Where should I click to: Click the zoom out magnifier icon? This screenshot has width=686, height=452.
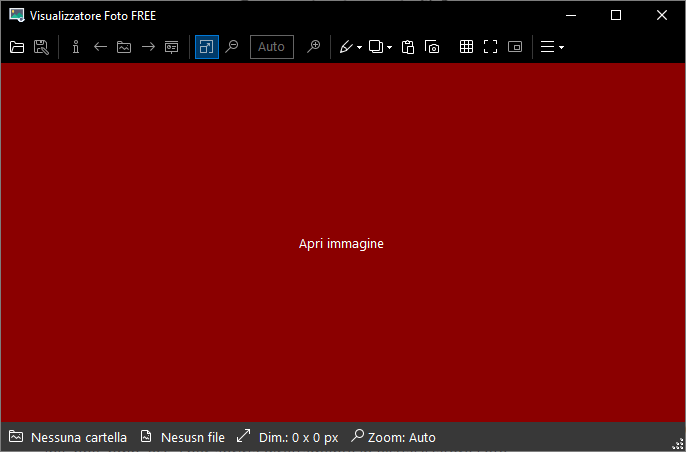pos(231,46)
